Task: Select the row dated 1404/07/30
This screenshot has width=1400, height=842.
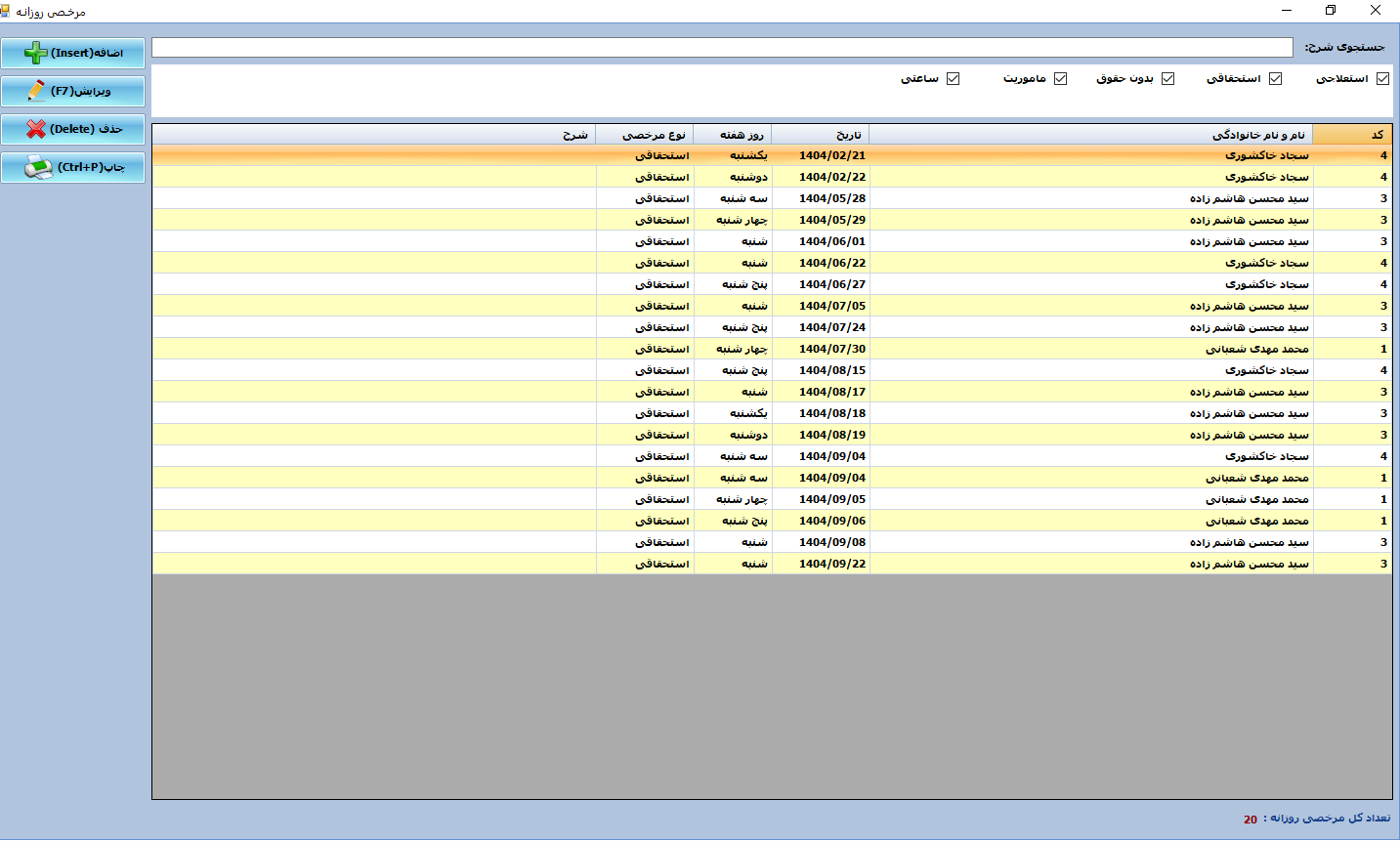Action: point(831,349)
